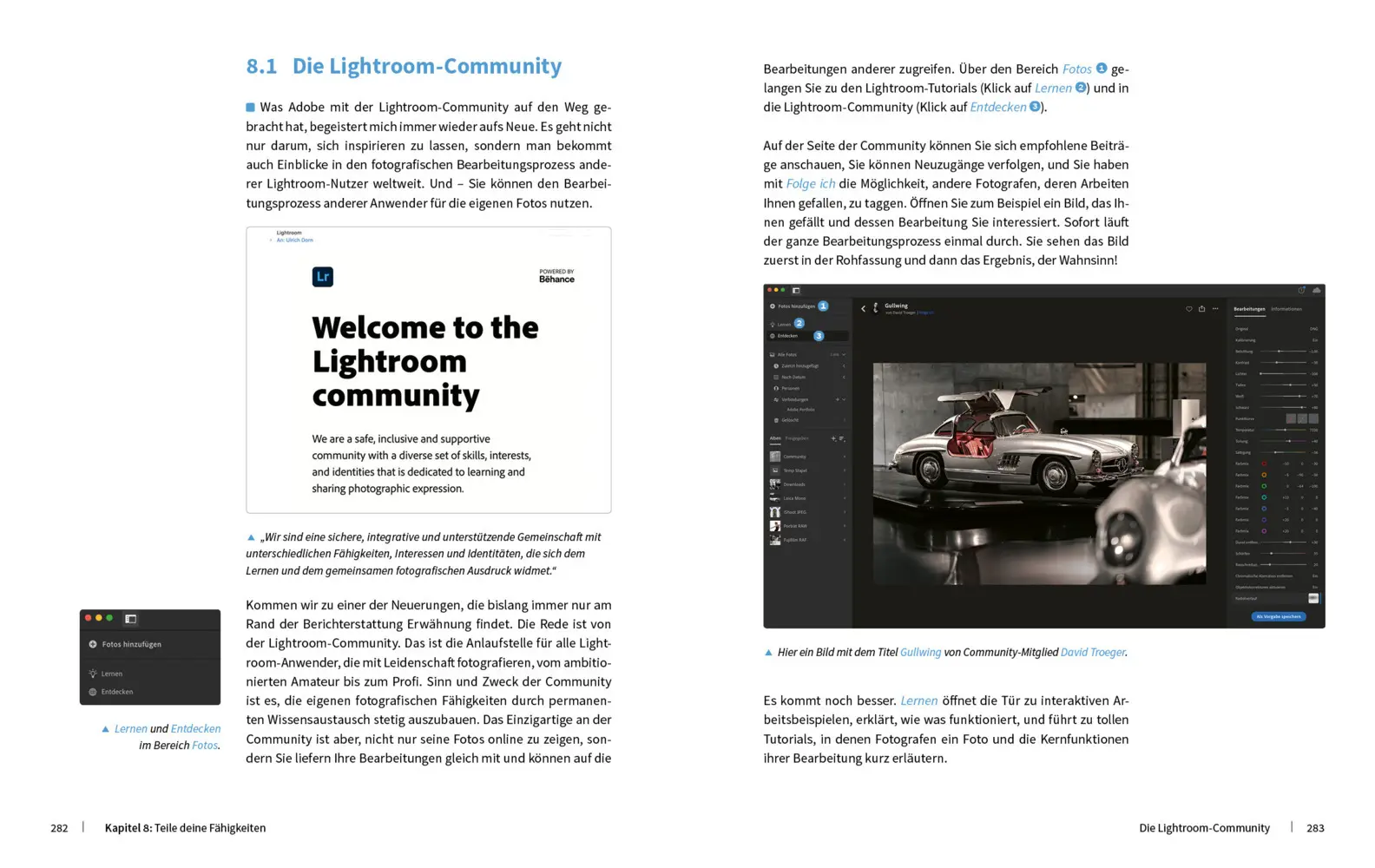Click the Folge ich link under Gullwing
This screenshot has width=1375, height=868.
926,312
